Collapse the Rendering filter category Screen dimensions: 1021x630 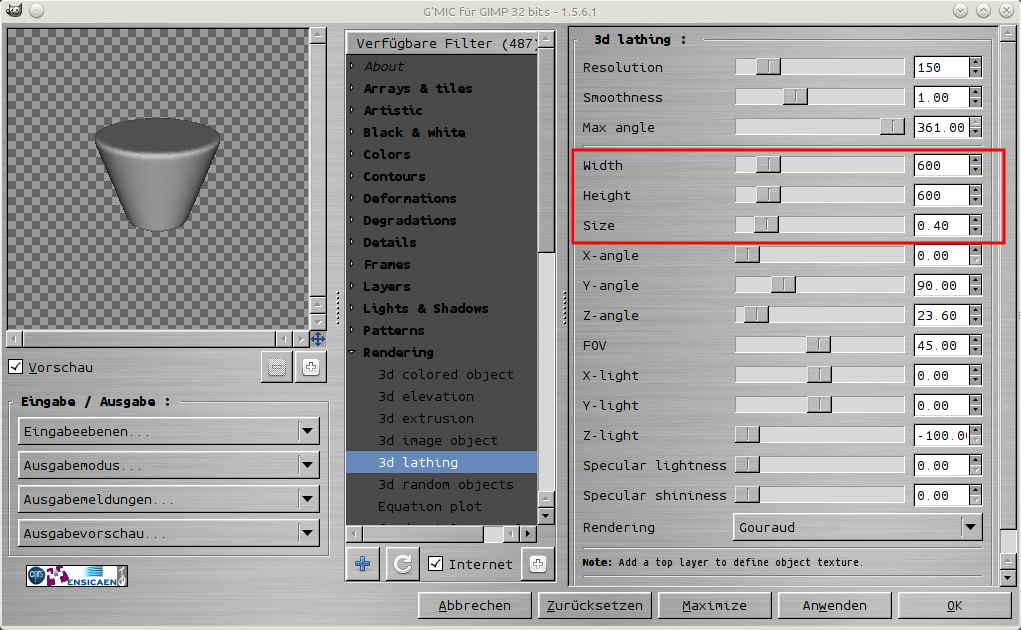click(352, 352)
